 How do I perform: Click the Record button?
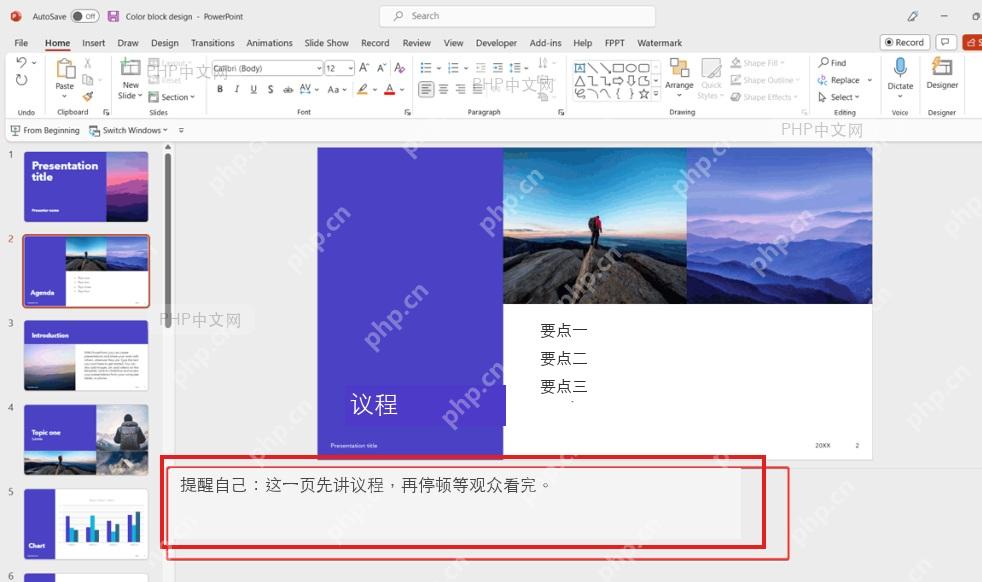[x=904, y=42]
